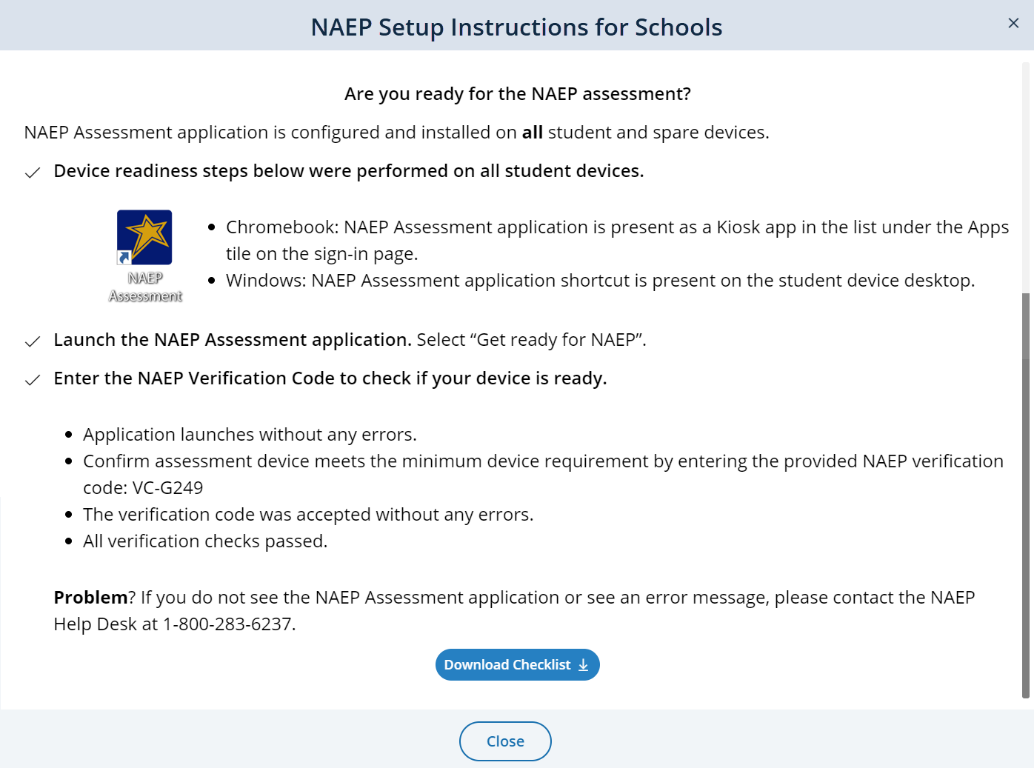1034x768 pixels.
Task: Click the checkmark beside "Launch the NAEP Assessment application"
Action: click(33, 342)
